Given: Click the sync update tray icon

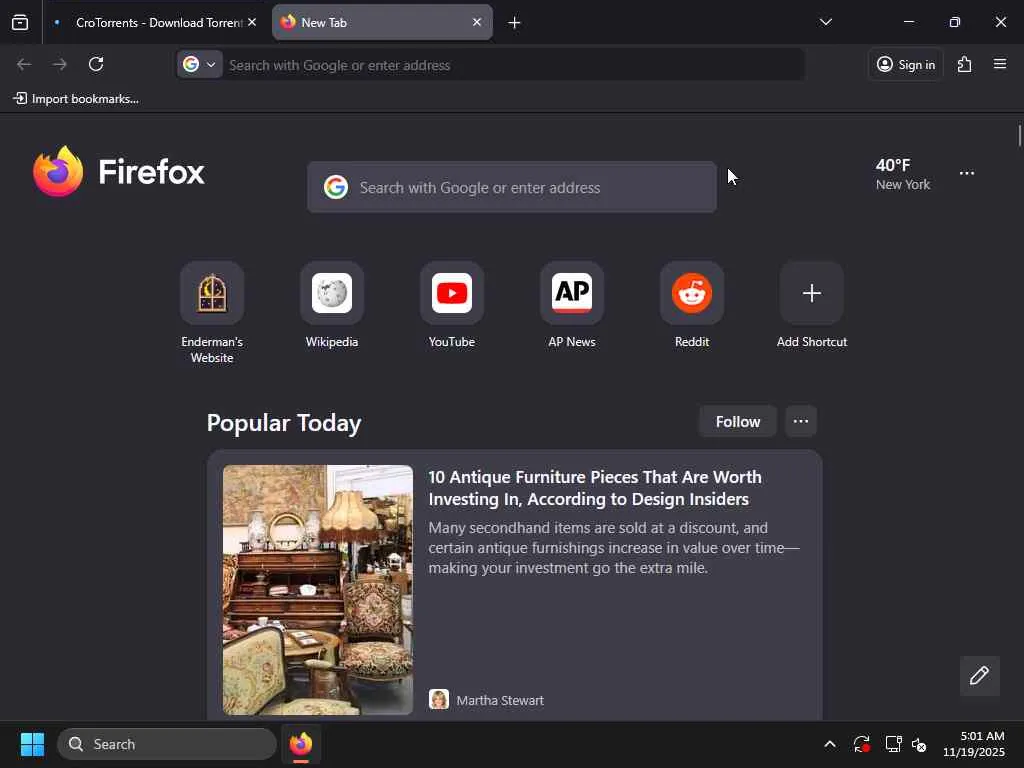Looking at the screenshot, I should point(861,744).
